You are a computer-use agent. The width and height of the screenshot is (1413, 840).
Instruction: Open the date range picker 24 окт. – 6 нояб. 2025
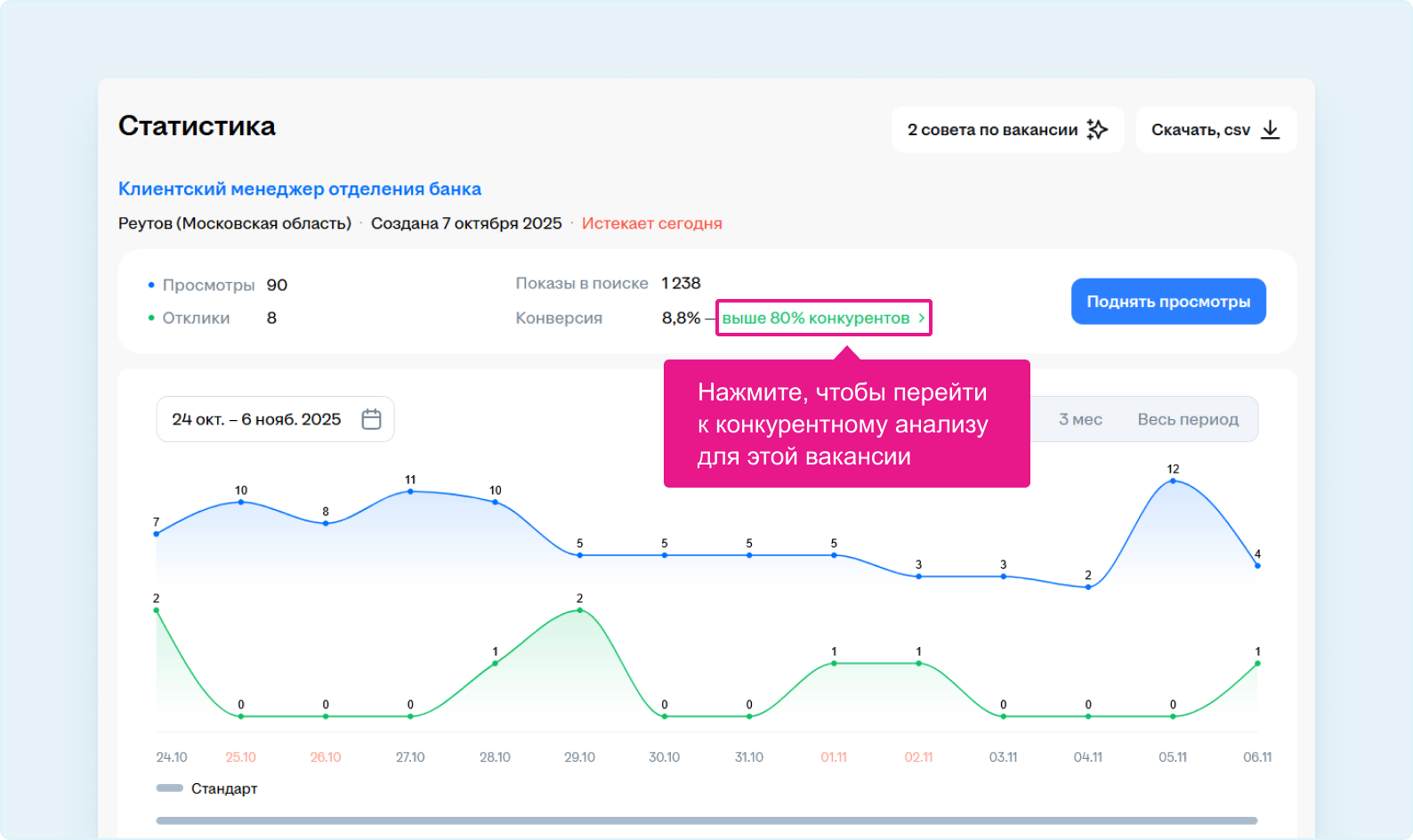tap(257, 419)
